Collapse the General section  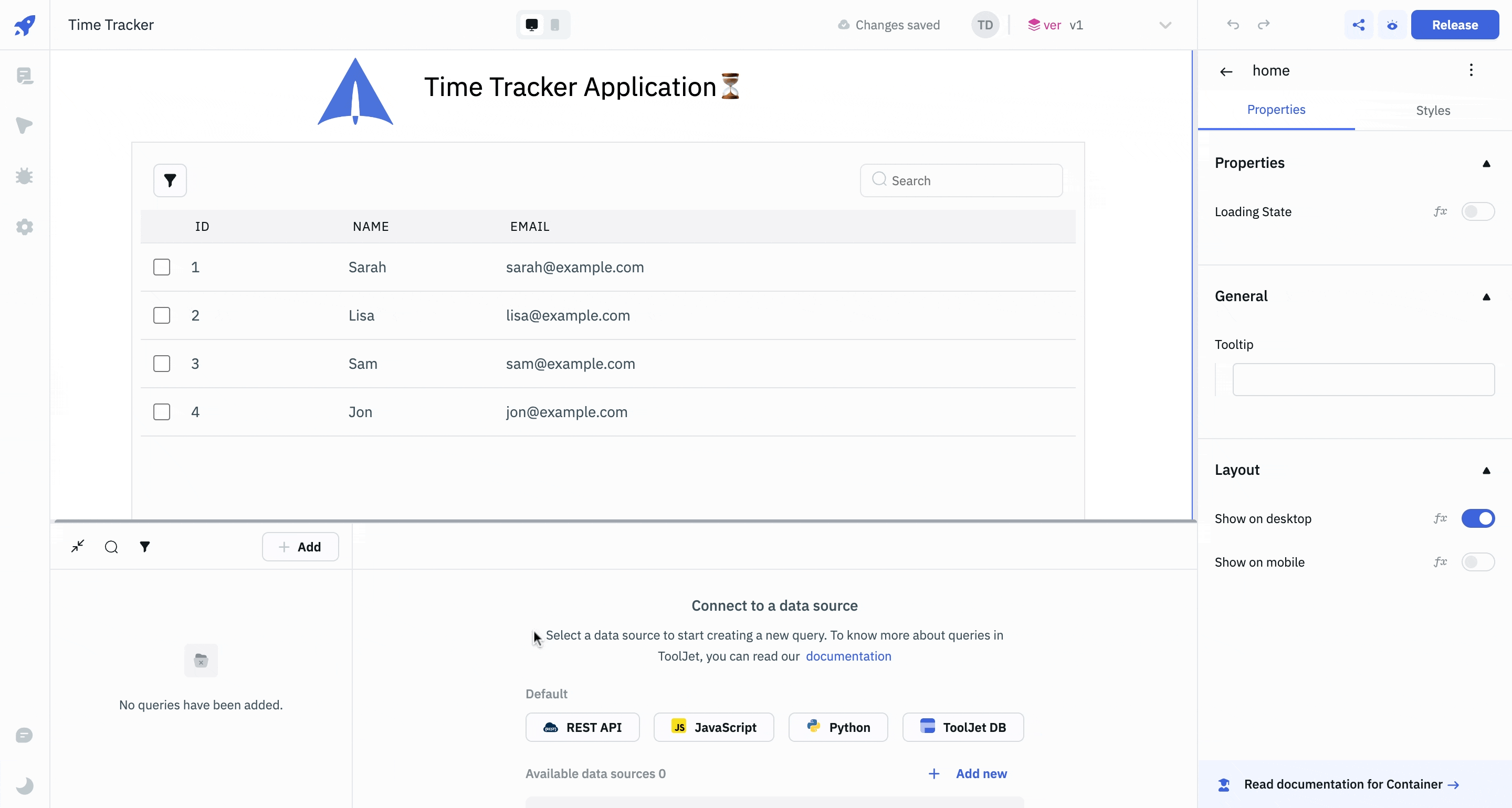click(x=1486, y=296)
